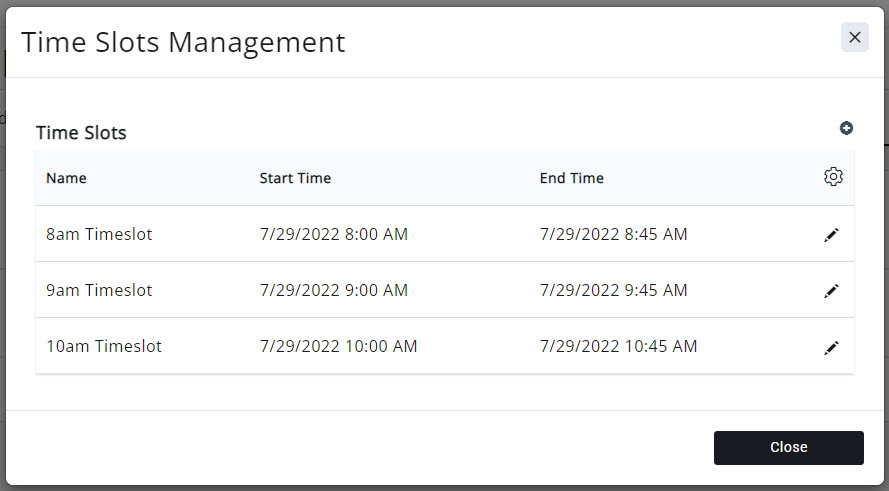Sort by the End Time column header
The width and height of the screenshot is (889, 491).
(571, 178)
